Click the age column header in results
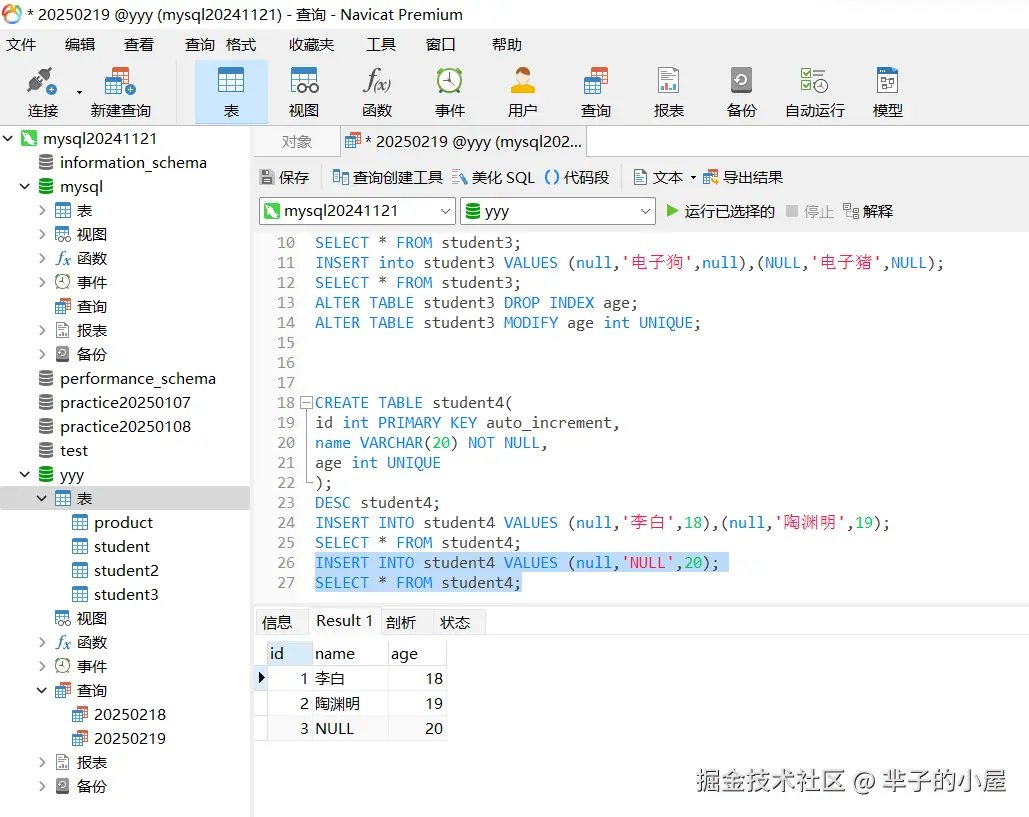The width and height of the screenshot is (1029, 817). [x=417, y=654]
